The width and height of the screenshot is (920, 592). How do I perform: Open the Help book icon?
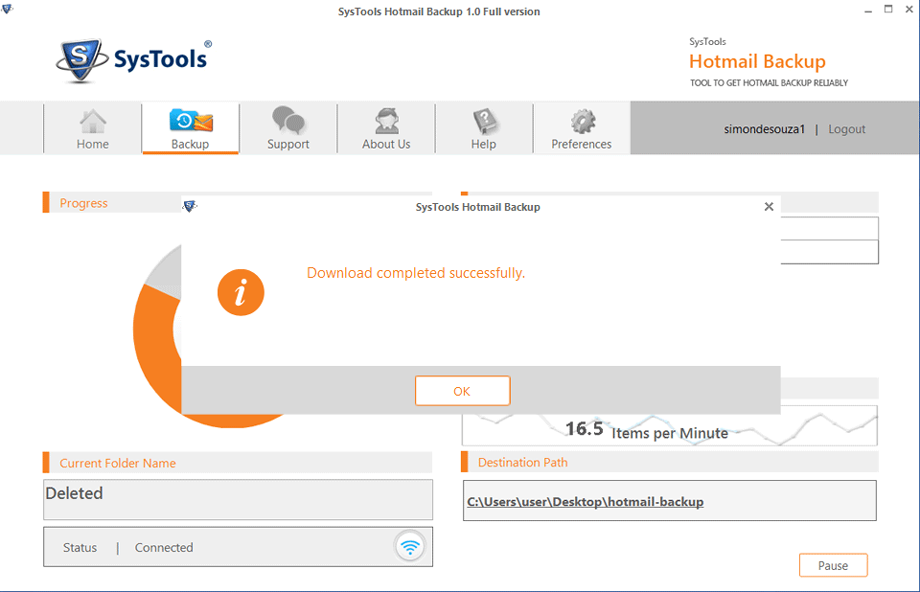pos(484,121)
